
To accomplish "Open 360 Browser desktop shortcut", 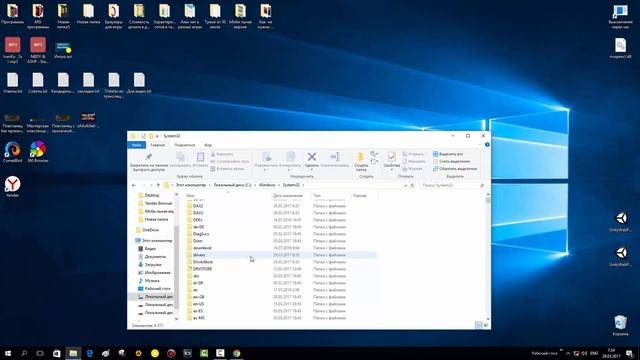I will 38,152.
